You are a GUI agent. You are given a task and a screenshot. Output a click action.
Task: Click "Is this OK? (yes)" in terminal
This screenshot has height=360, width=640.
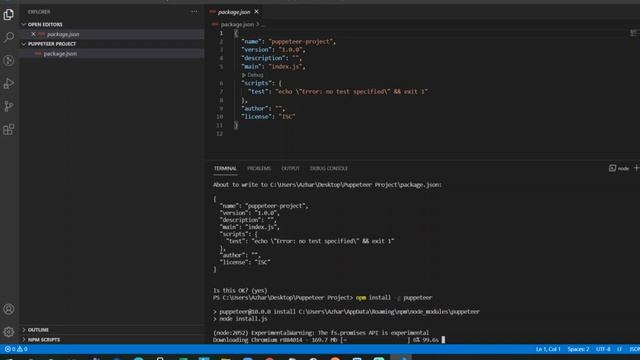coord(240,291)
